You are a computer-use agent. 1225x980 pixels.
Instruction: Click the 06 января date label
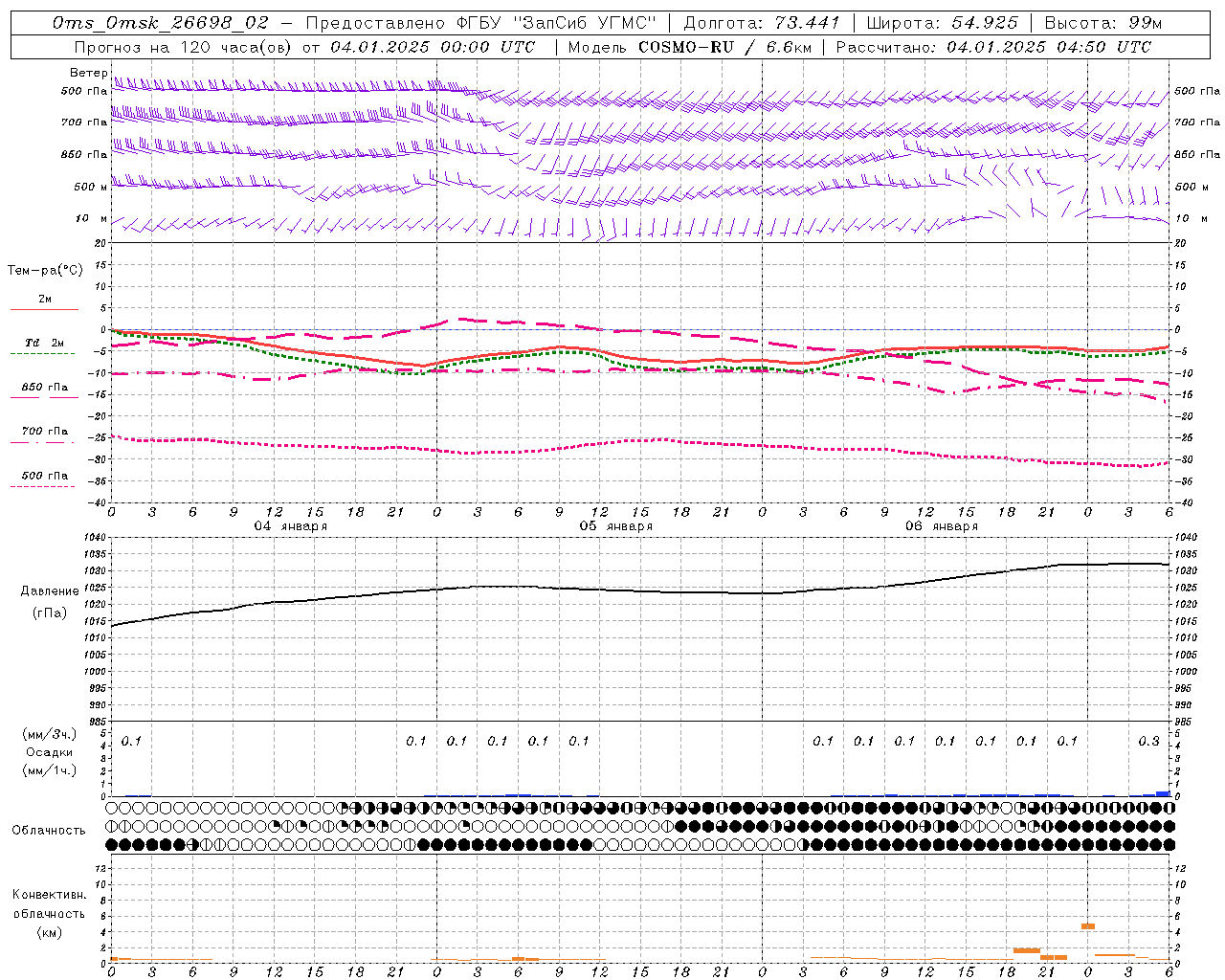[941, 526]
